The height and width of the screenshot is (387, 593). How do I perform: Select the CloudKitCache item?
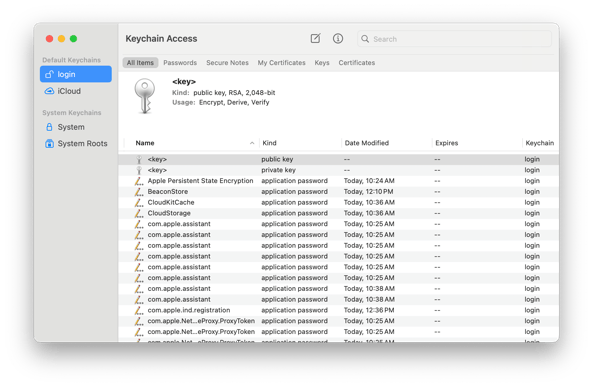(338, 202)
